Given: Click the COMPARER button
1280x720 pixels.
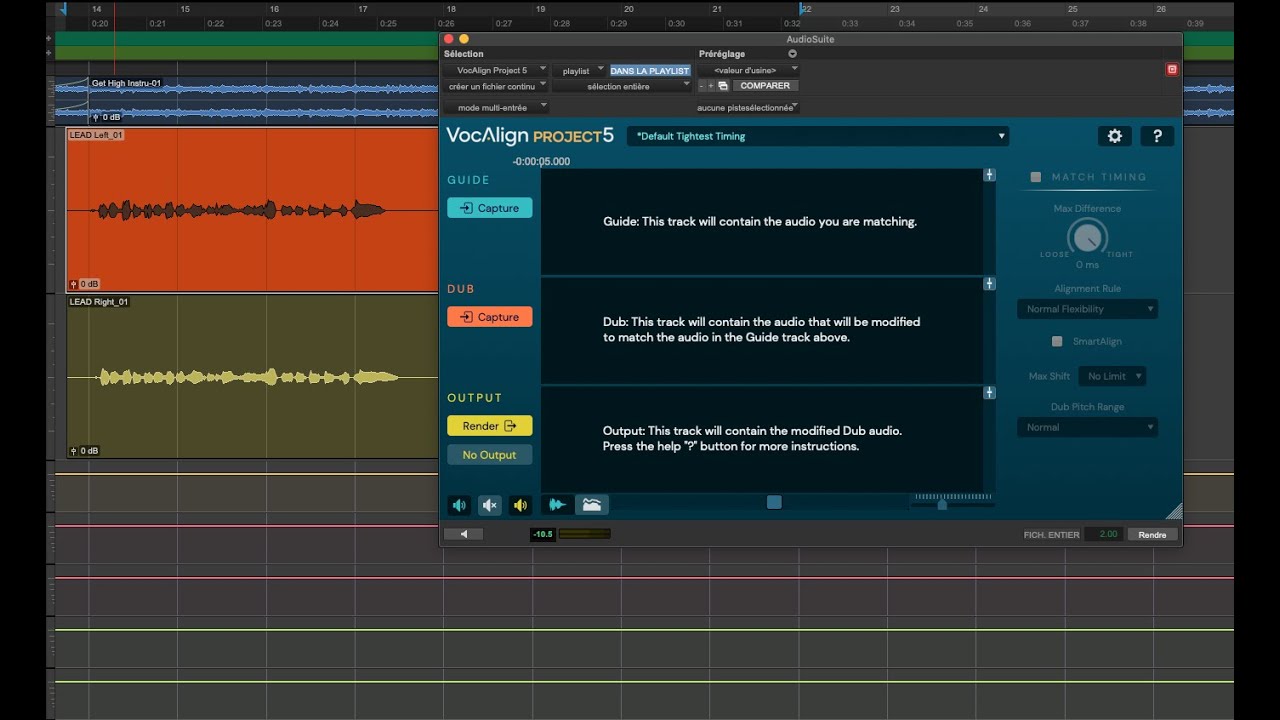Looking at the screenshot, I should click(x=765, y=86).
